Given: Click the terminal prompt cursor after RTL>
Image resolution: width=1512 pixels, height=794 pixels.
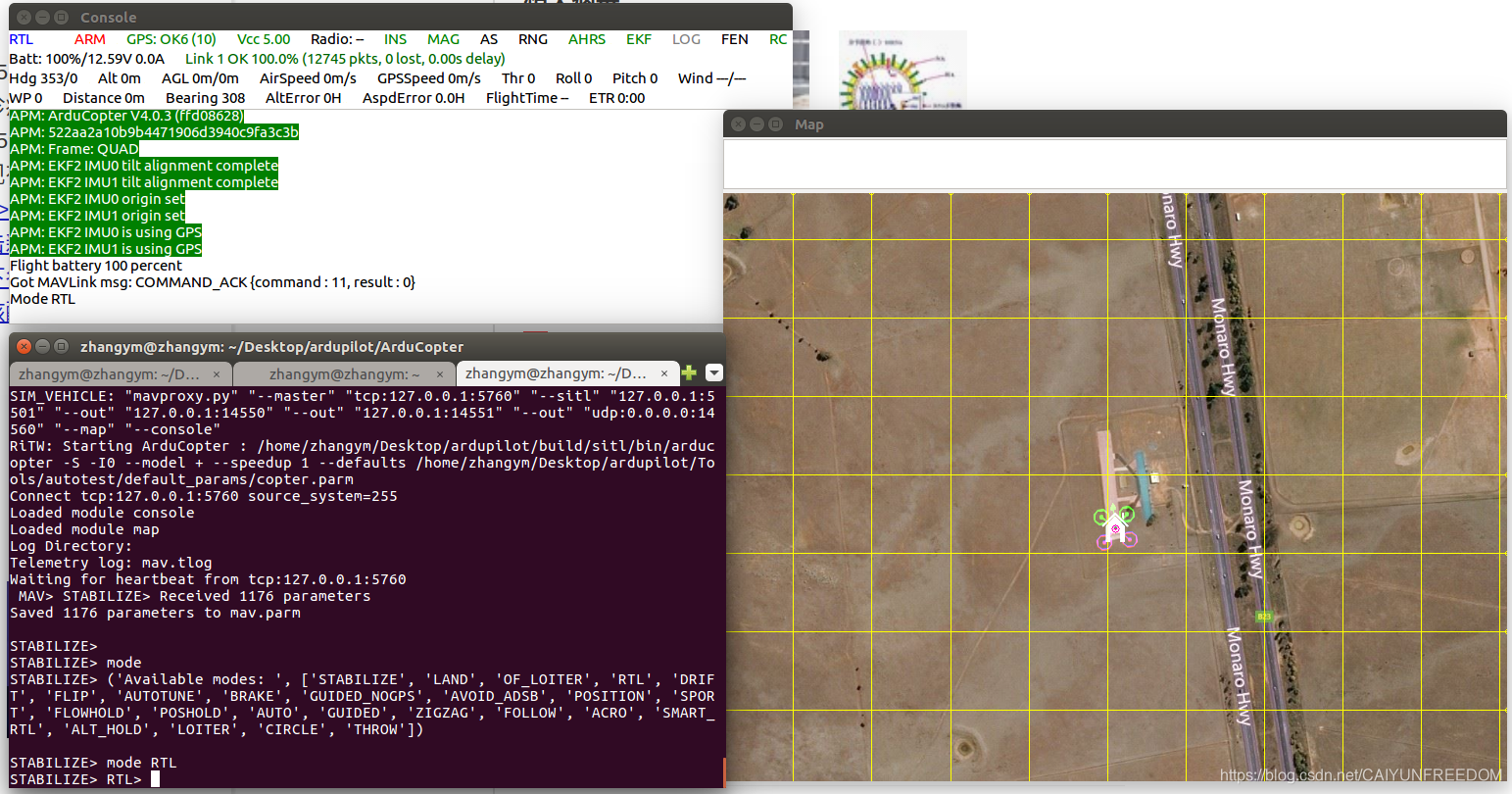Looking at the screenshot, I should pos(155,779).
